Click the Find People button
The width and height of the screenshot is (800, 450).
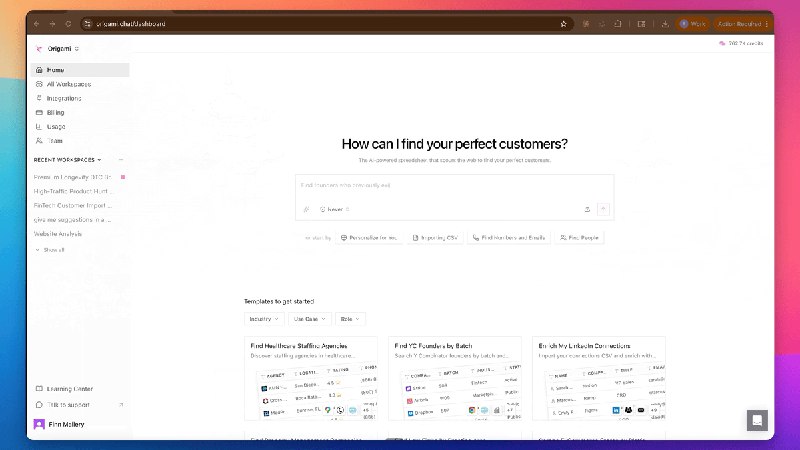click(x=579, y=238)
